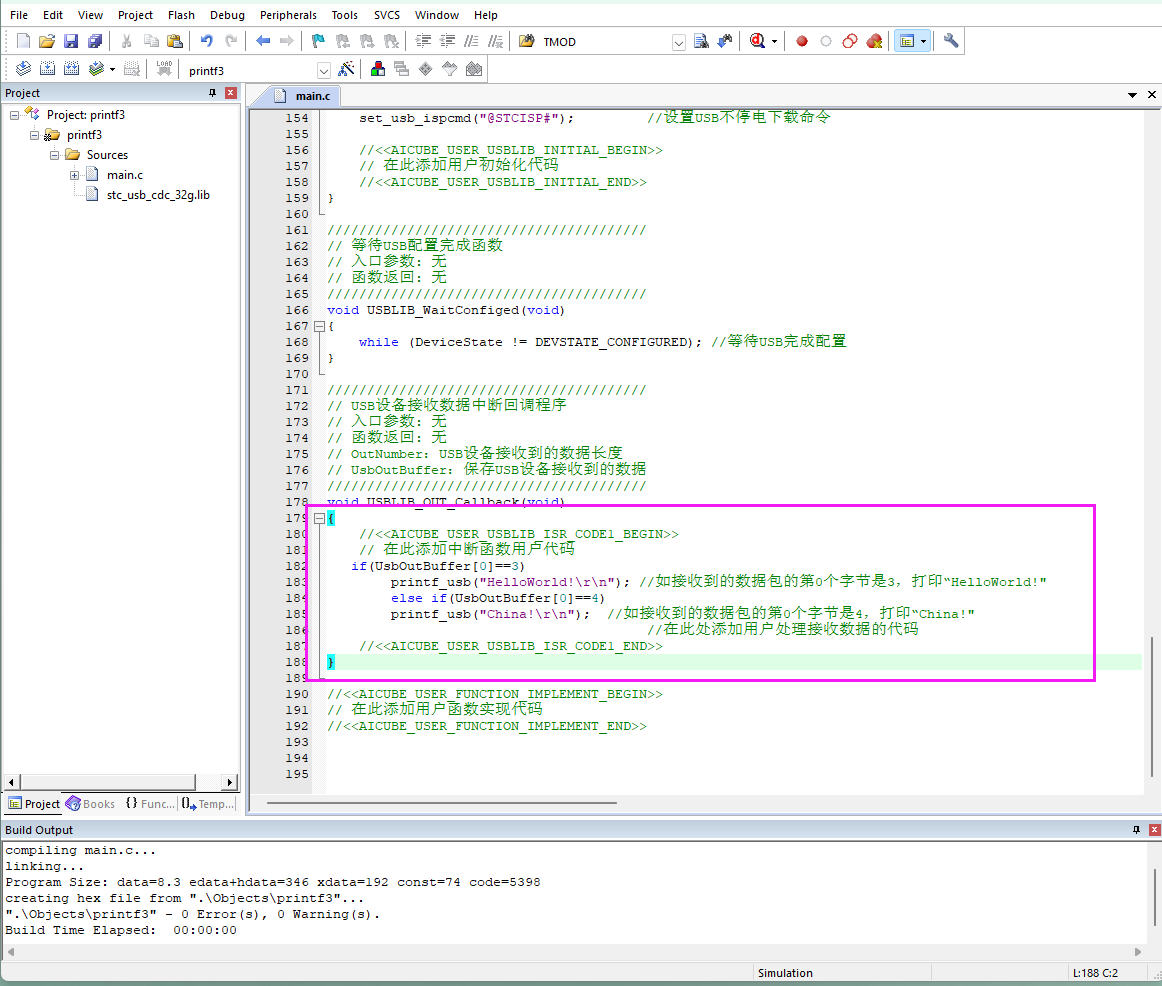Viewport: 1162px width, 986px height.
Task: Switch to the Templates panel tab
Action: (209, 804)
